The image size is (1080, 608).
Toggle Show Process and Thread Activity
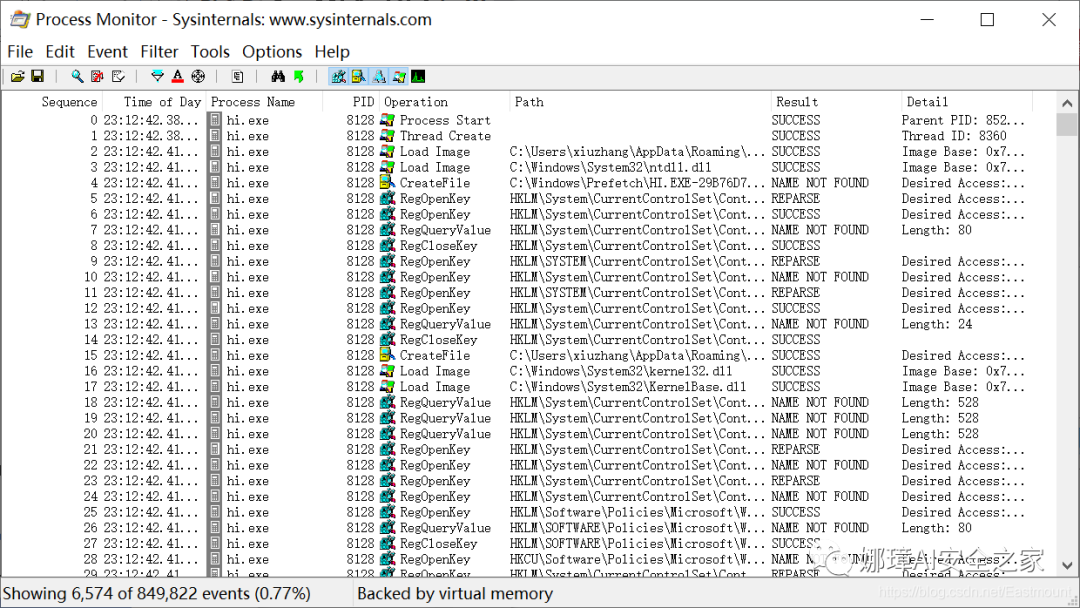click(x=399, y=76)
